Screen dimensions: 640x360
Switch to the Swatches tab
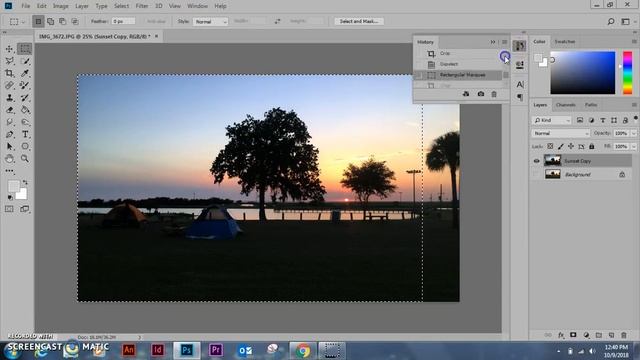(565, 42)
